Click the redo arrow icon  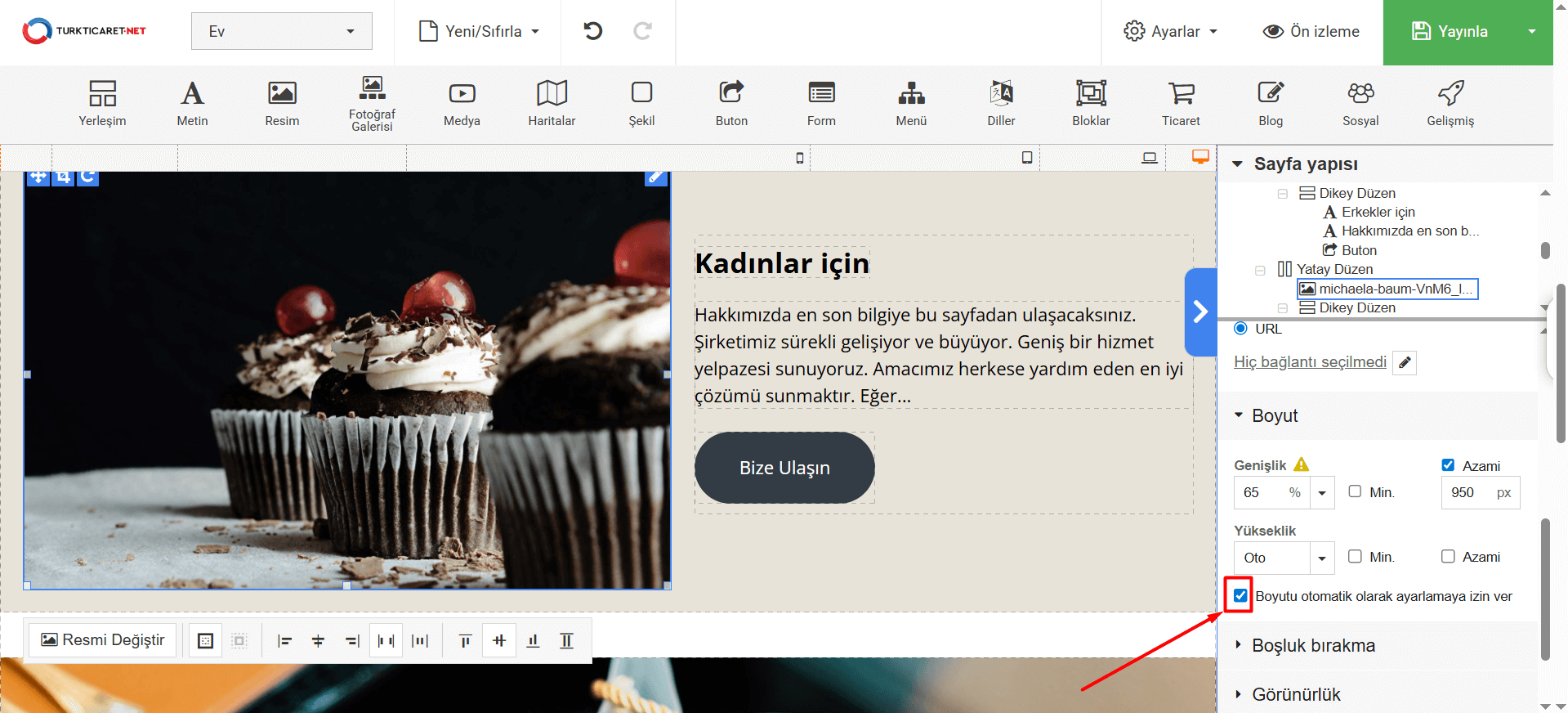pos(643,31)
